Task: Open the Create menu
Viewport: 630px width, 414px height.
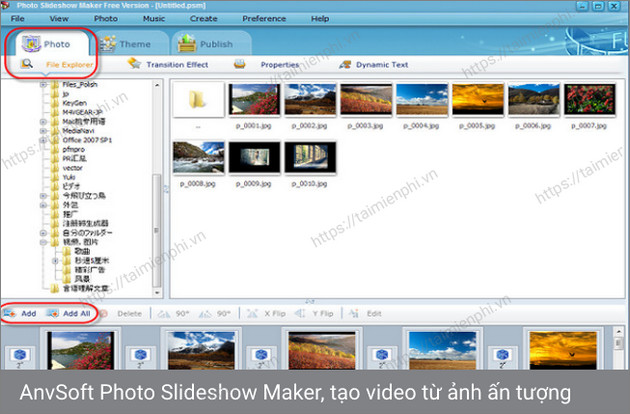Action: [203, 18]
